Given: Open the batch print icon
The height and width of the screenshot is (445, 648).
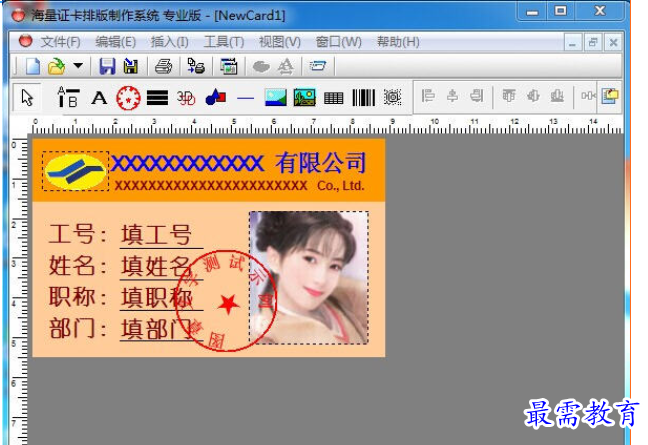Looking at the screenshot, I should pos(196,66).
